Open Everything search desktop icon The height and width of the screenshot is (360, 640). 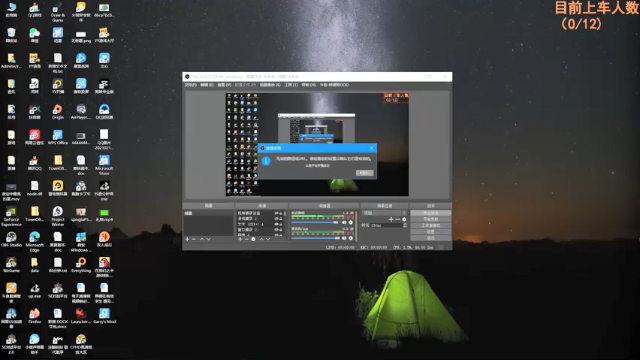pos(81,265)
